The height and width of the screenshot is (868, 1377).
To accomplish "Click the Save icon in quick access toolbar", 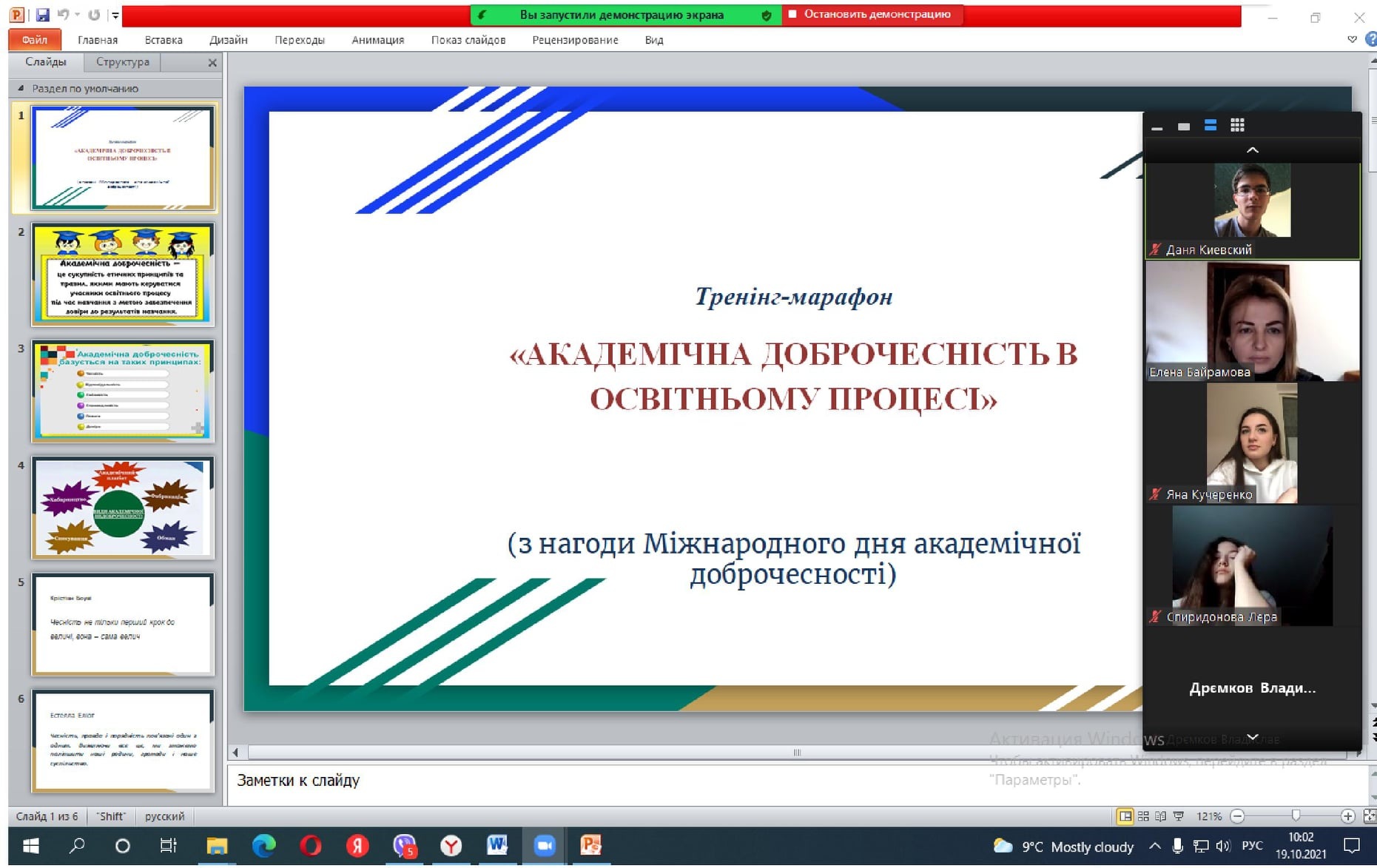I will (x=42, y=15).
